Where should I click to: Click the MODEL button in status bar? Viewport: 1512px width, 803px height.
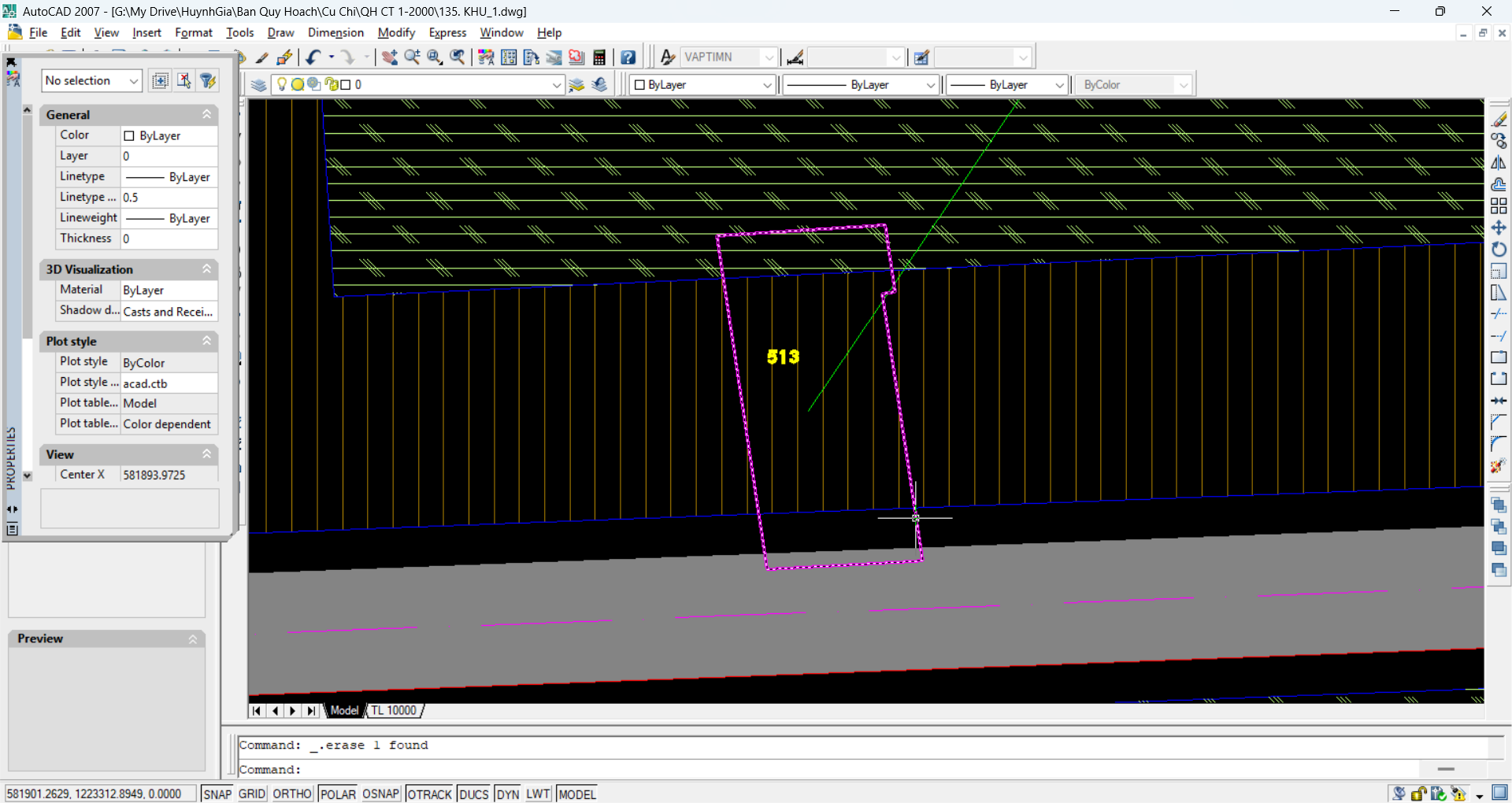pyautogui.click(x=577, y=794)
